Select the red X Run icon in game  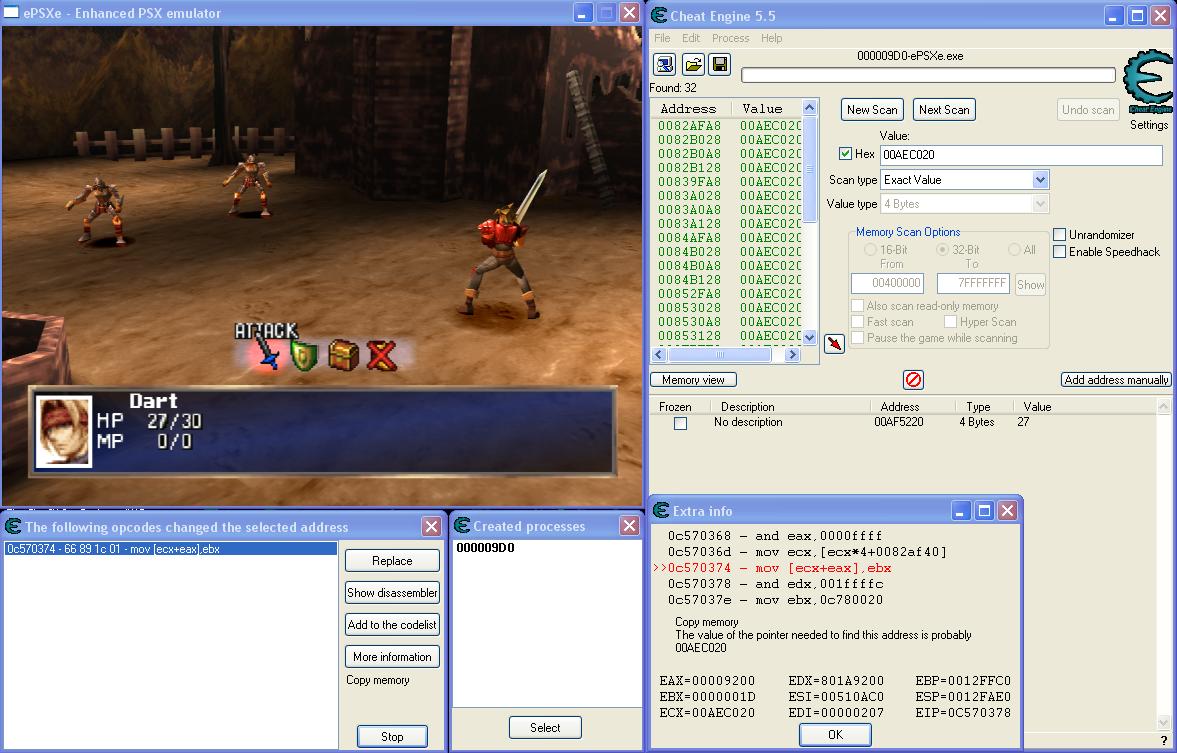point(381,355)
